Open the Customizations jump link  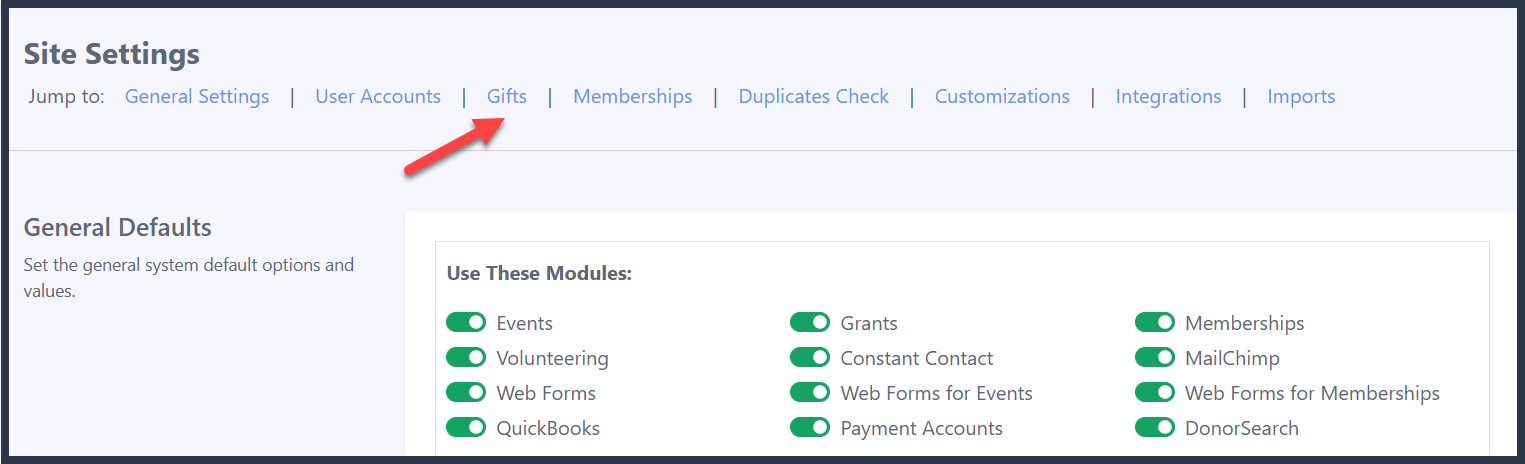point(1002,97)
